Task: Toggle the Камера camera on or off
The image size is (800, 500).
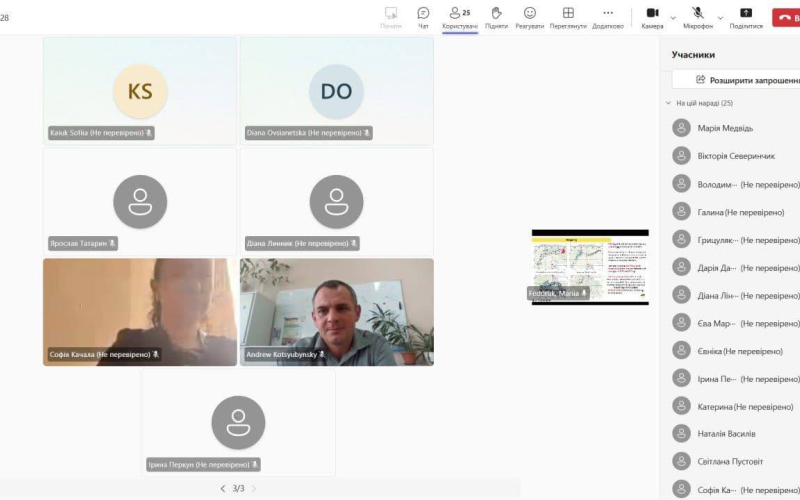Action: pyautogui.click(x=652, y=16)
